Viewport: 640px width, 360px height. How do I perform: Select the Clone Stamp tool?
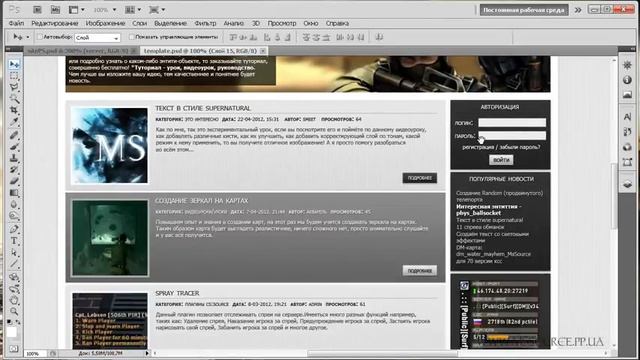14,158
